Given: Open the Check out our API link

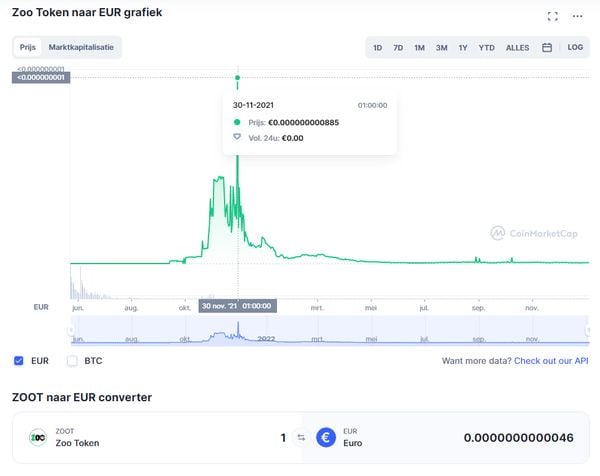Looking at the screenshot, I should click(x=551, y=361).
